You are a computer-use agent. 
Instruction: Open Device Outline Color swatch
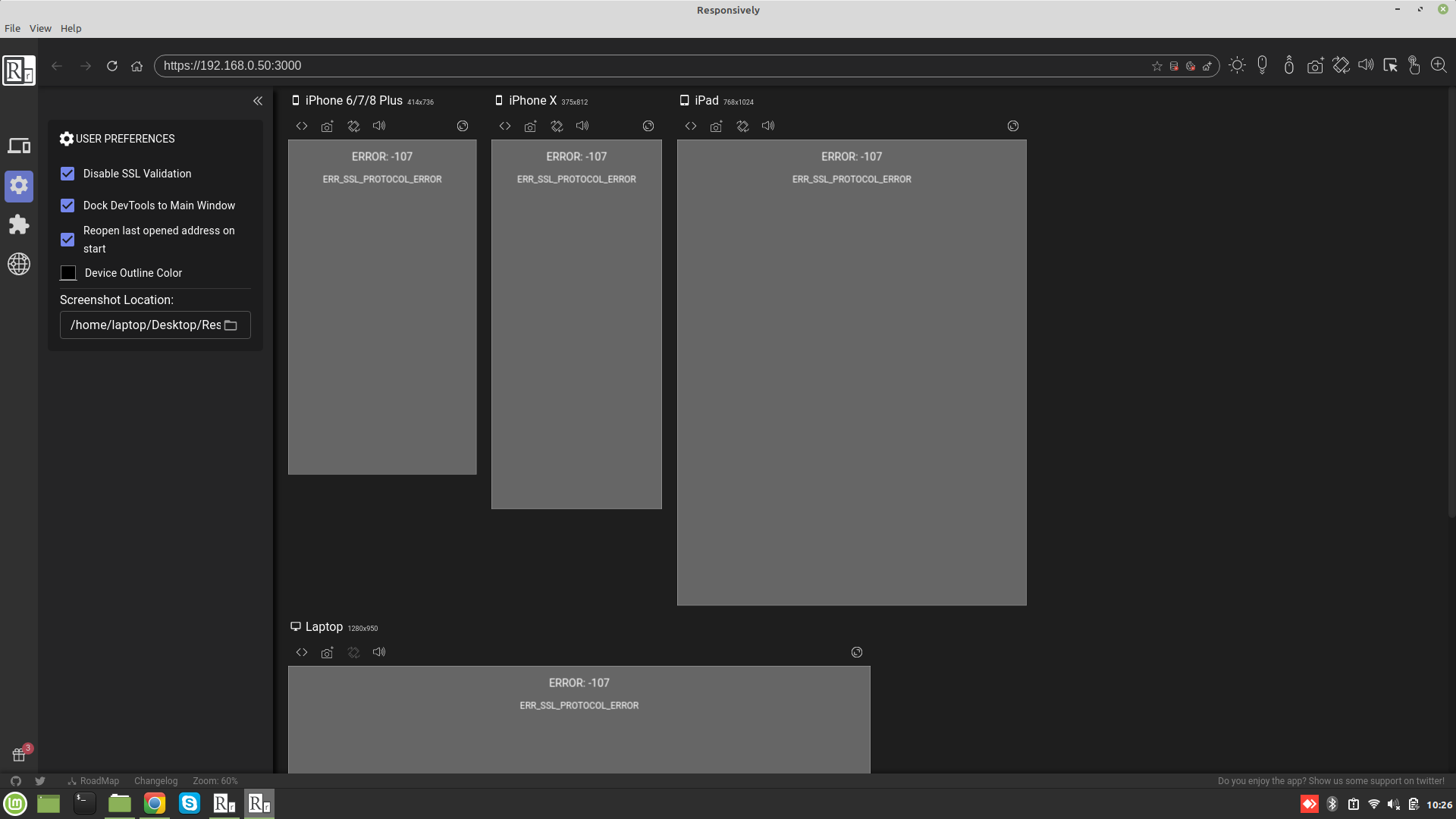(x=68, y=273)
